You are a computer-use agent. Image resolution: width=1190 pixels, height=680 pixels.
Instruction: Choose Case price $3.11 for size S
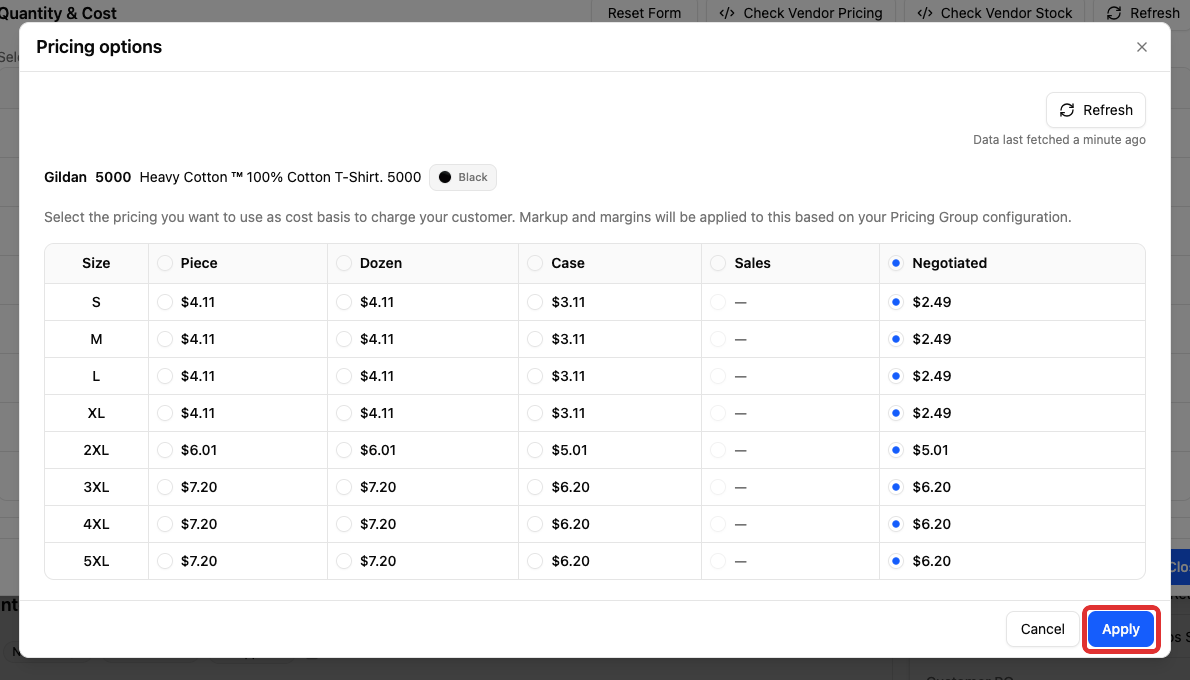[x=535, y=302]
